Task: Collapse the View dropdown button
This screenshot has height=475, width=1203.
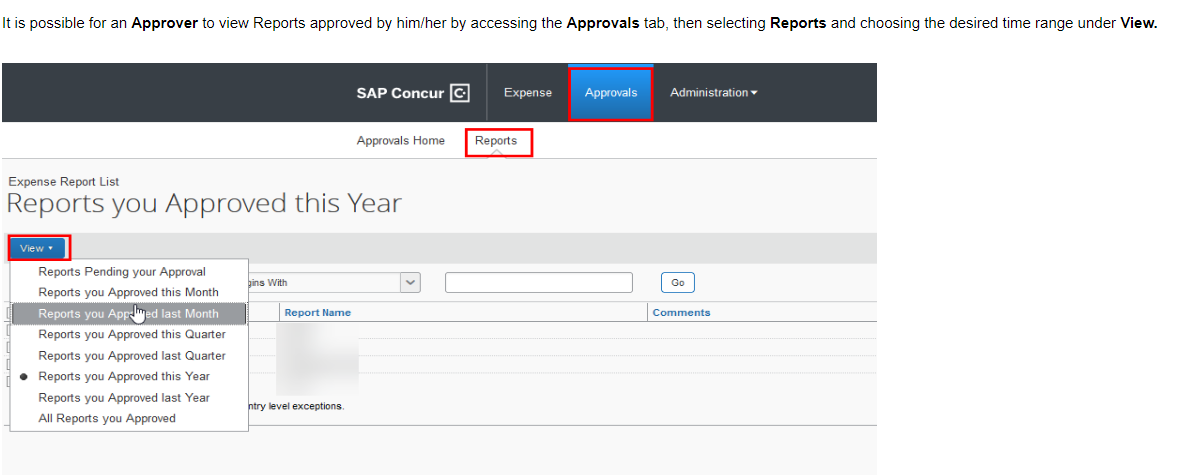Action: 37,248
